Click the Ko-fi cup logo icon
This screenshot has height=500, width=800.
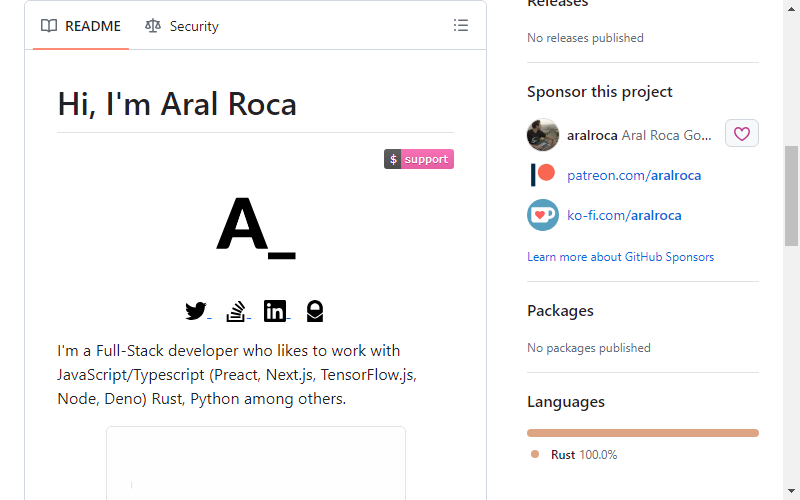click(543, 215)
